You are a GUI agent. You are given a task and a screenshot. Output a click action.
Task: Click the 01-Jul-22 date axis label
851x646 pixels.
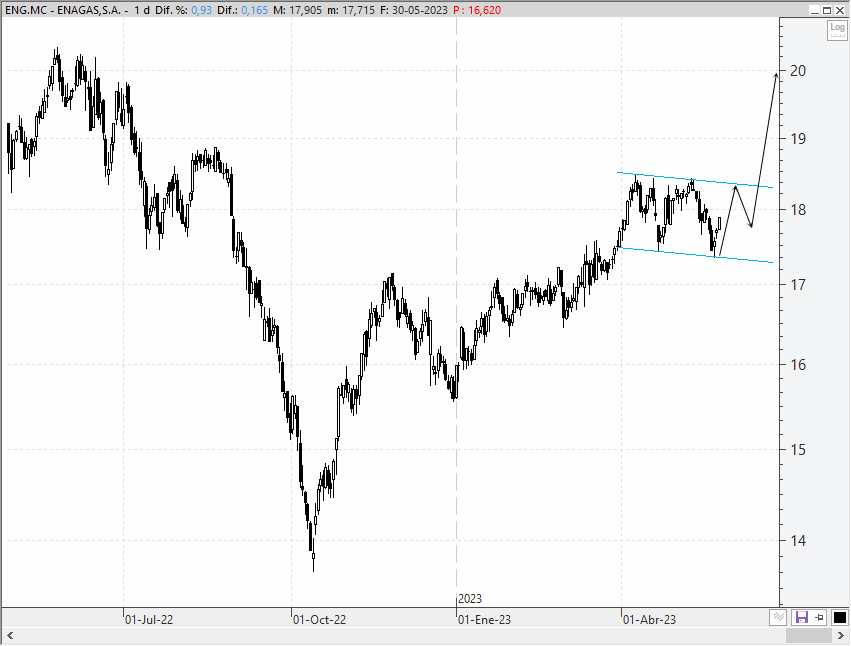[x=149, y=619]
